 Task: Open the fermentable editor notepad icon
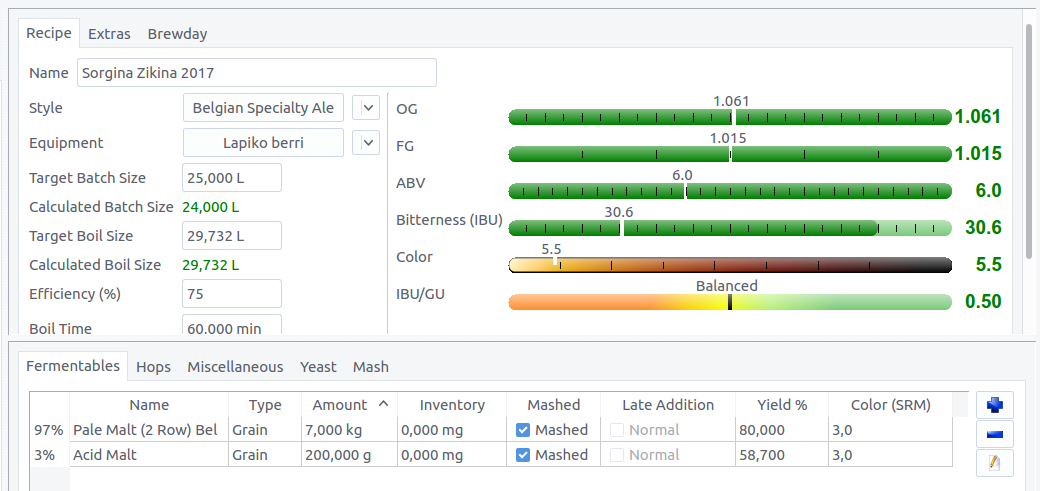pos(992,463)
